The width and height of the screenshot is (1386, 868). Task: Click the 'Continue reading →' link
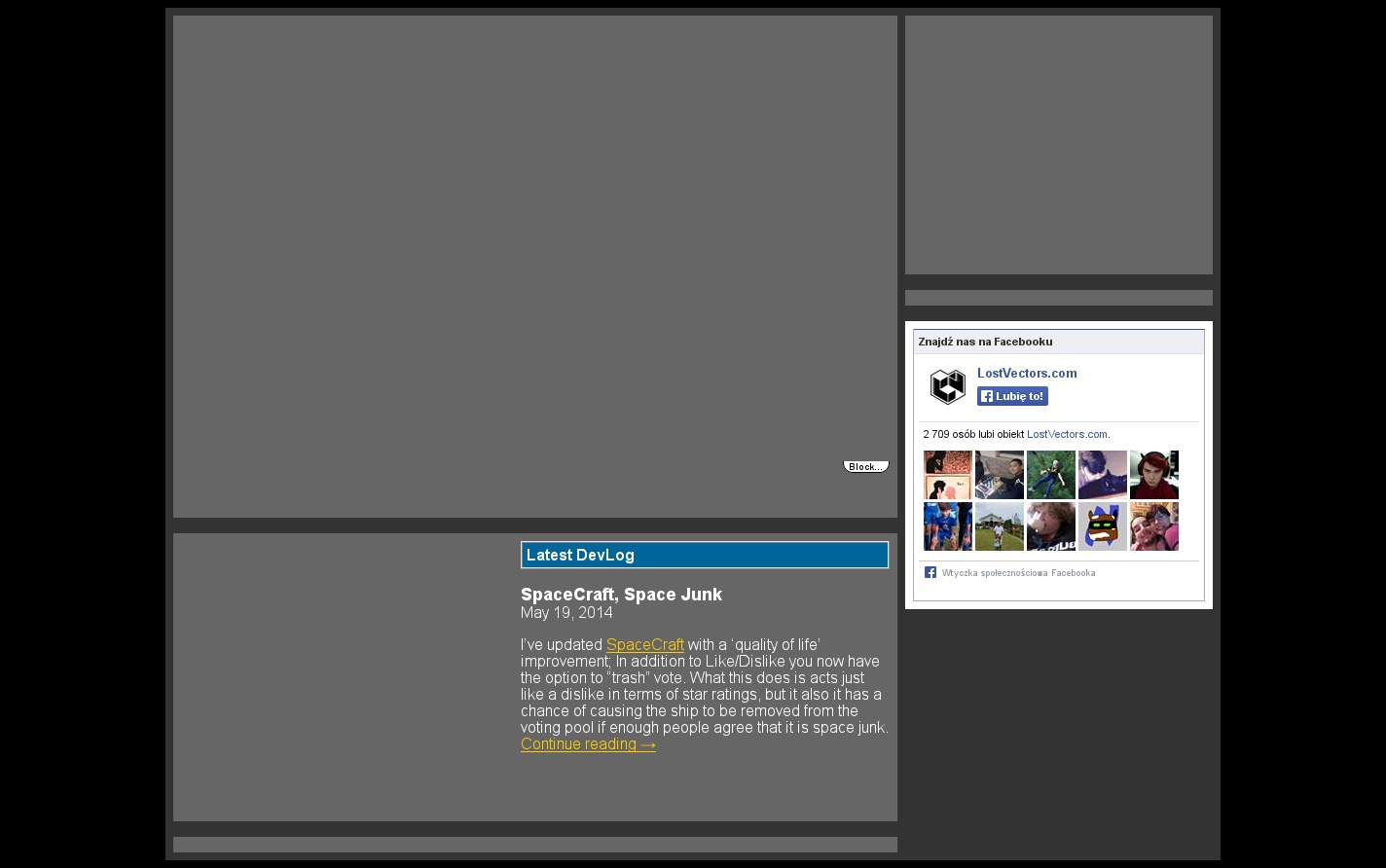pos(588,744)
